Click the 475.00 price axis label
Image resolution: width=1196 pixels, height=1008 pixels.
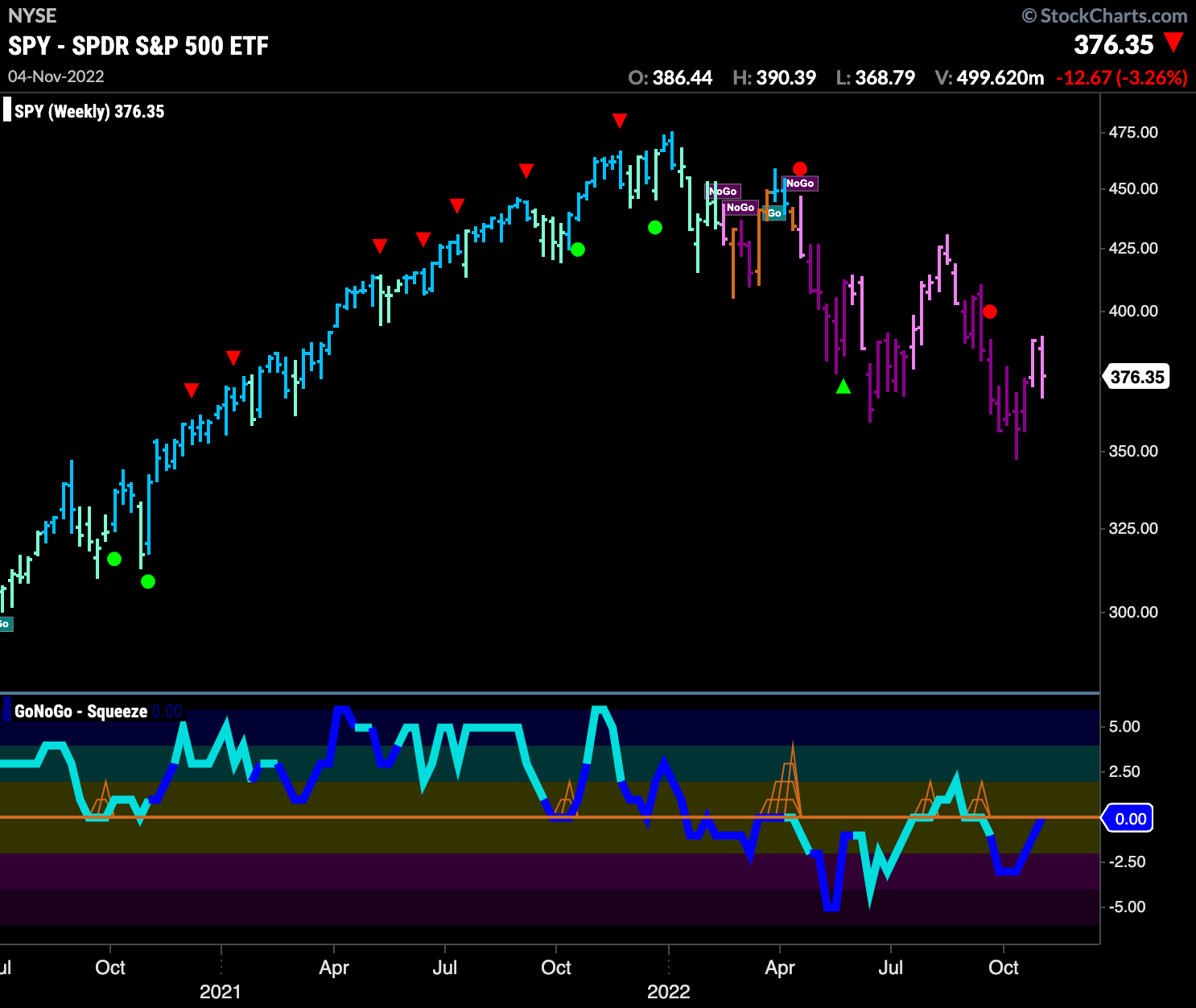point(1133,132)
